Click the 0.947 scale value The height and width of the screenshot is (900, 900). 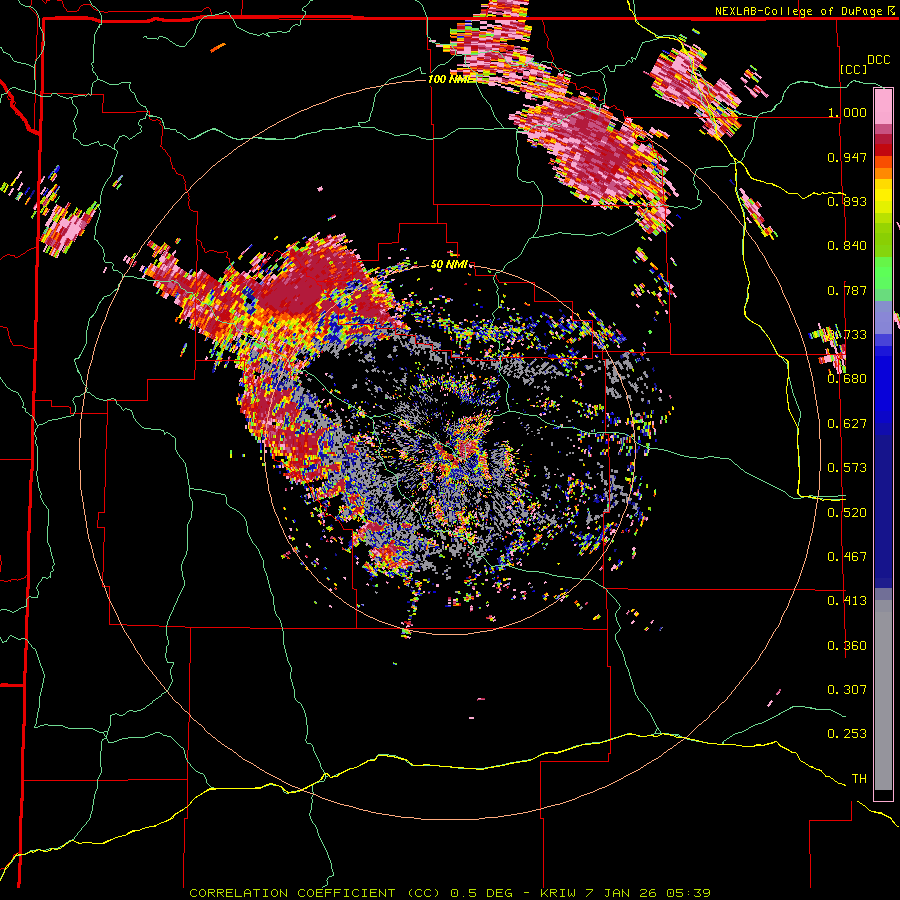click(x=847, y=157)
